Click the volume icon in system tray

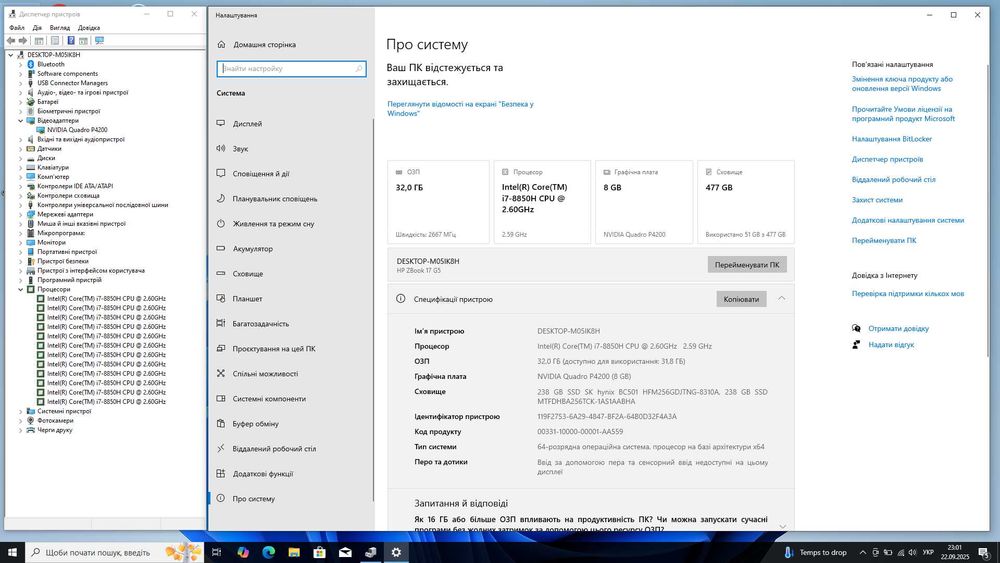912,552
